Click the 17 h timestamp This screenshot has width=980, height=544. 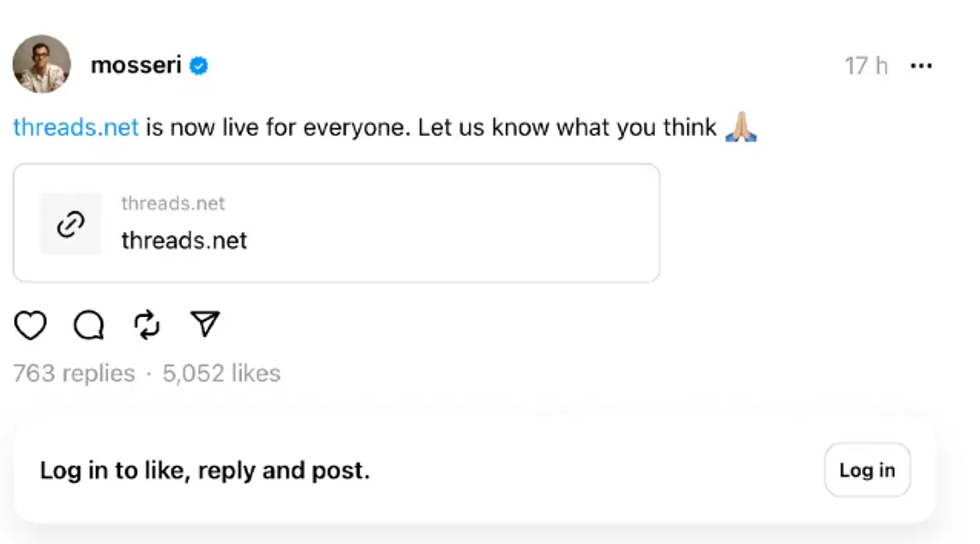point(866,66)
